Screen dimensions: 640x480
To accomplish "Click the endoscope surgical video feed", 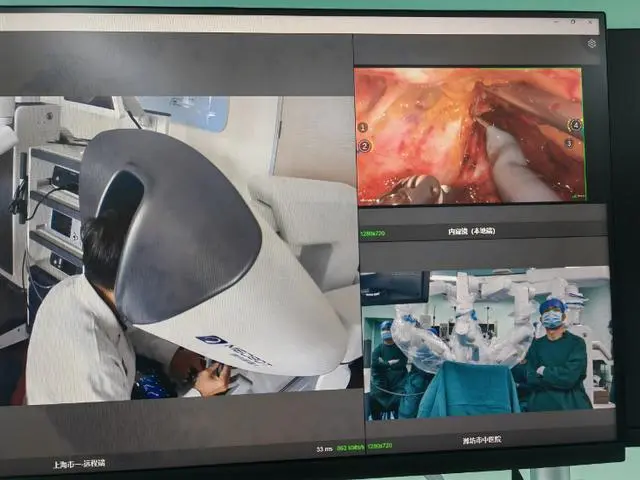I will click(468, 135).
